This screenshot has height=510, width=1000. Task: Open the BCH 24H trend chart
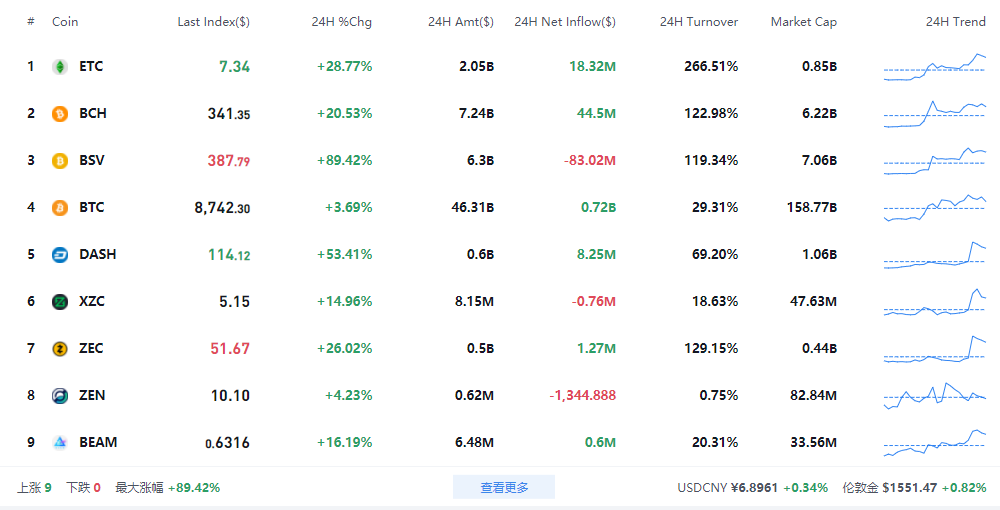pyautogui.click(x=934, y=114)
